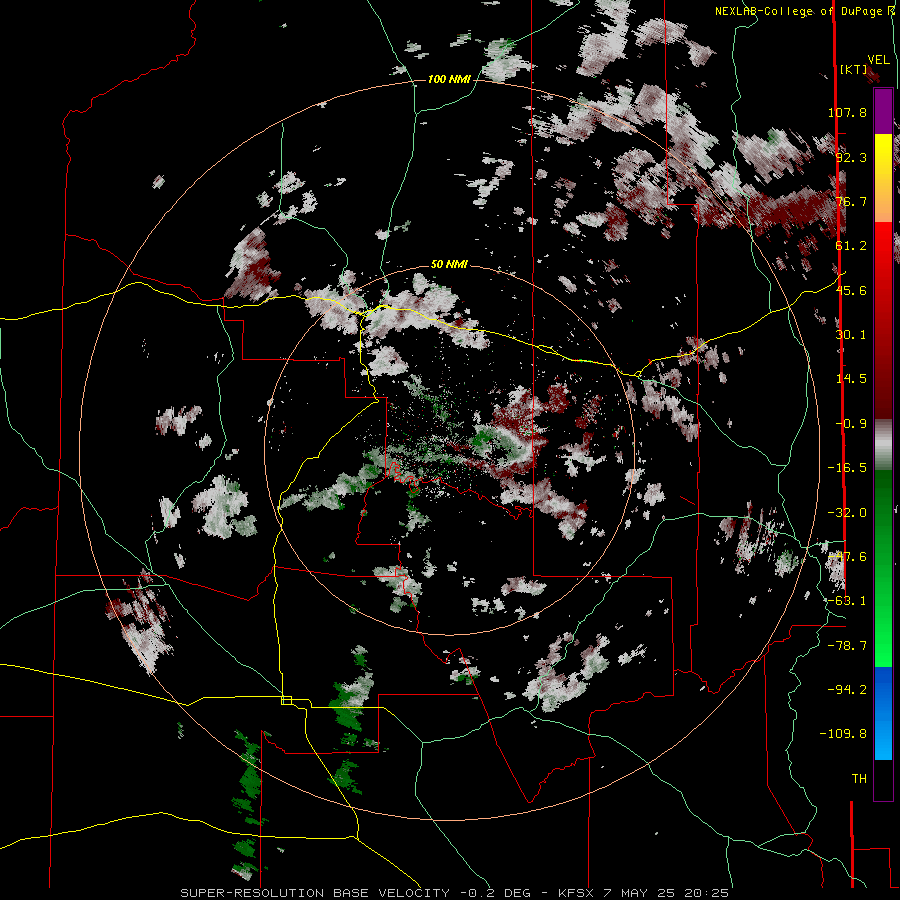Click the -32.0 legend value
This screenshot has width=900, height=900.
click(x=847, y=513)
